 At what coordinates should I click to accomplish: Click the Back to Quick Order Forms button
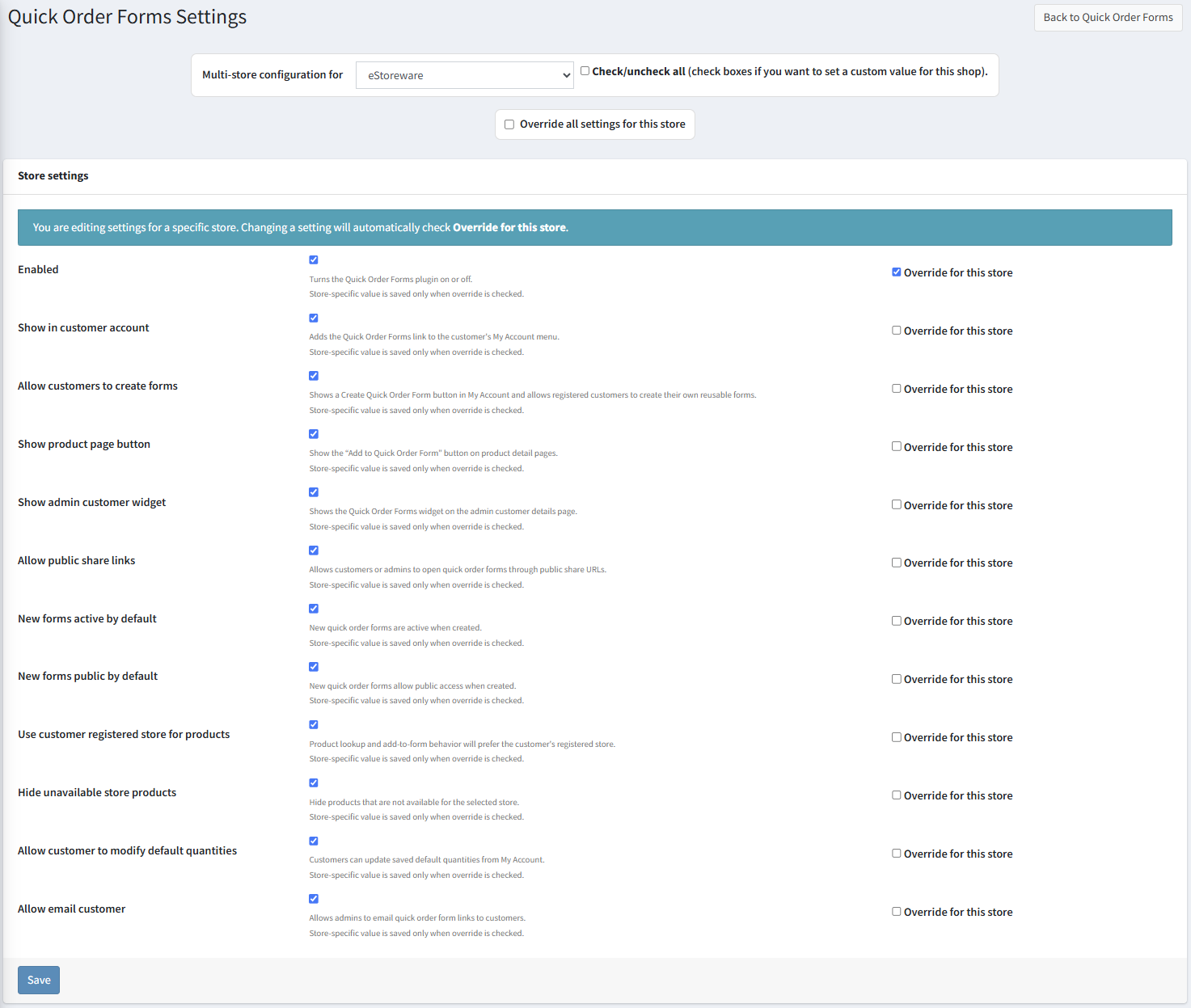(x=1108, y=18)
